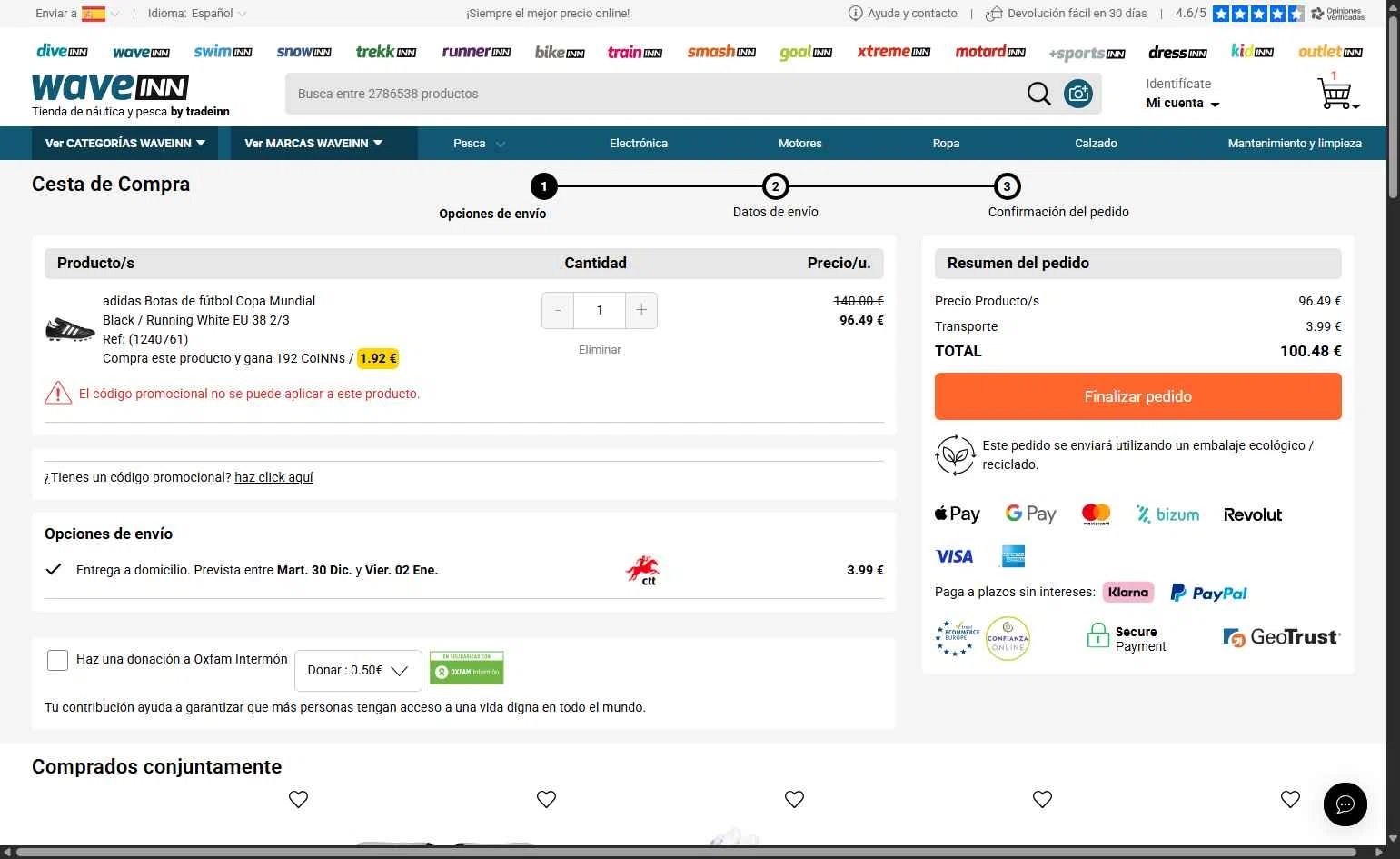Open the Enviar a country selector
Viewport: 1400px width, 859px height.
click(x=77, y=14)
